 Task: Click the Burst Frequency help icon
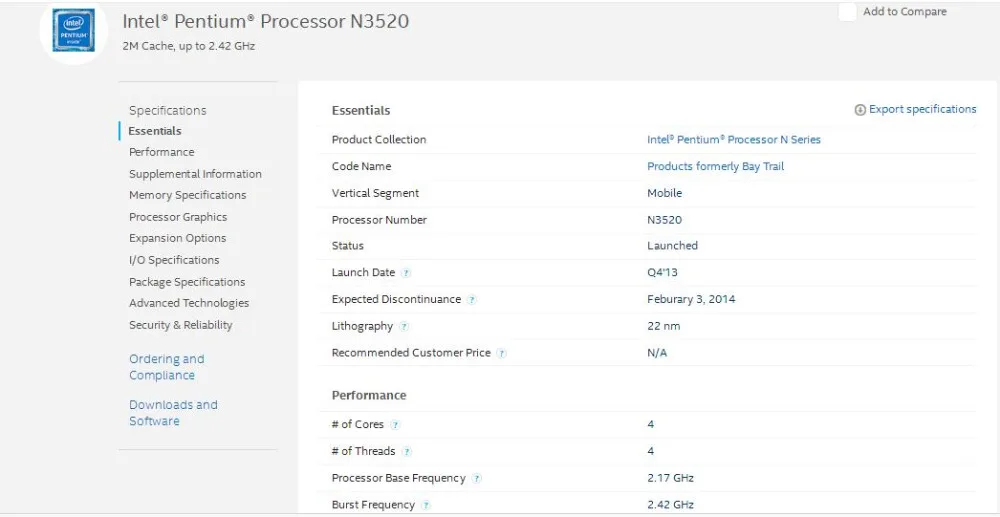pos(426,506)
